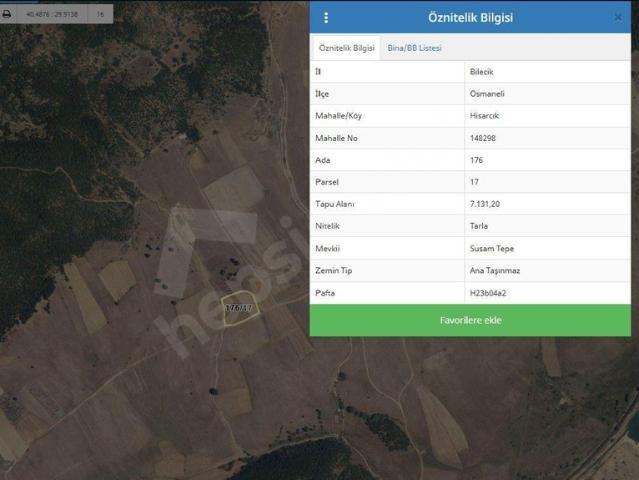Click the İlçe label
Viewport: 639px width, 480px height.
click(x=322, y=94)
